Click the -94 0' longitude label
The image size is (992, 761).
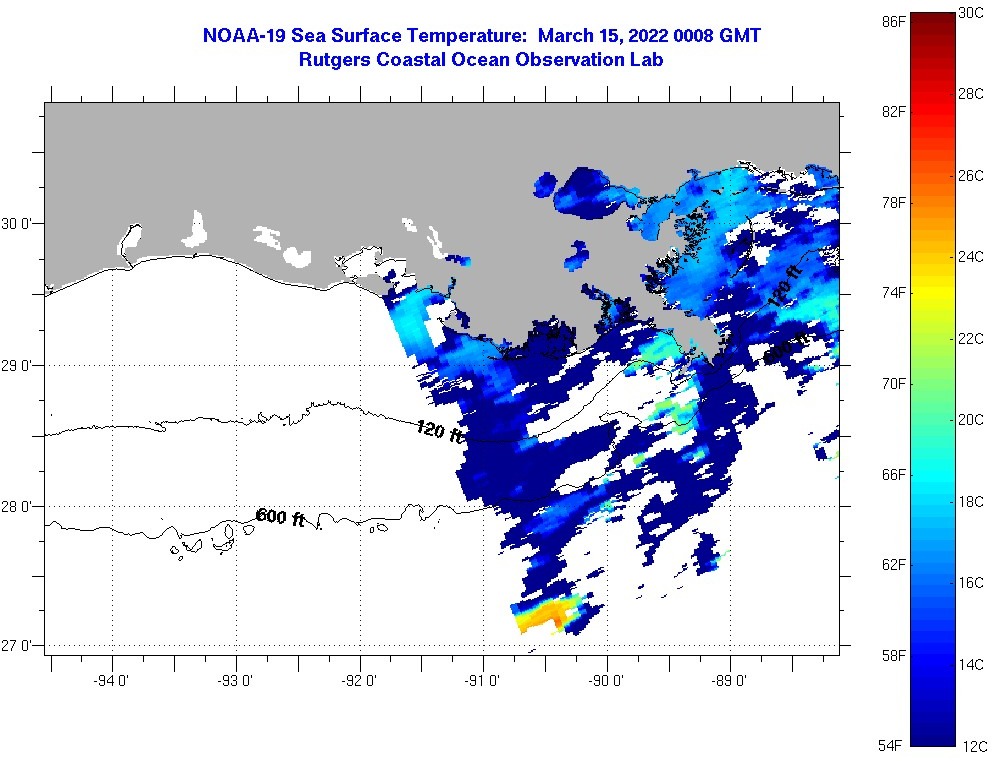point(111,681)
